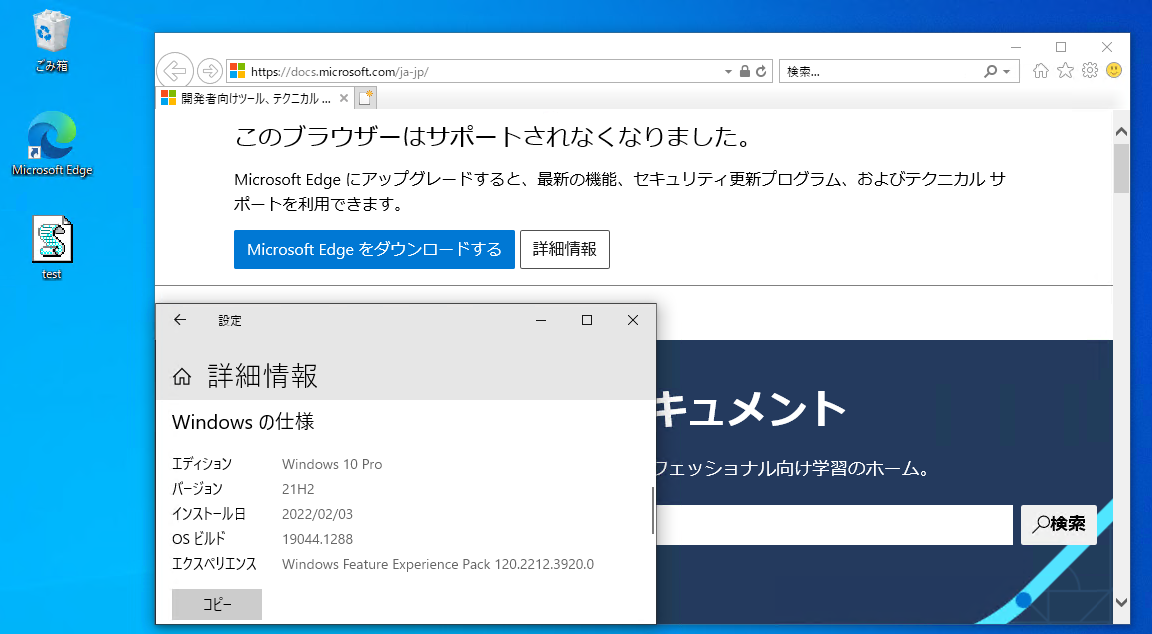This screenshot has width=1152, height=634.
Task: Click the 2022/02/03 install date value
Action: [x=317, y=514]
